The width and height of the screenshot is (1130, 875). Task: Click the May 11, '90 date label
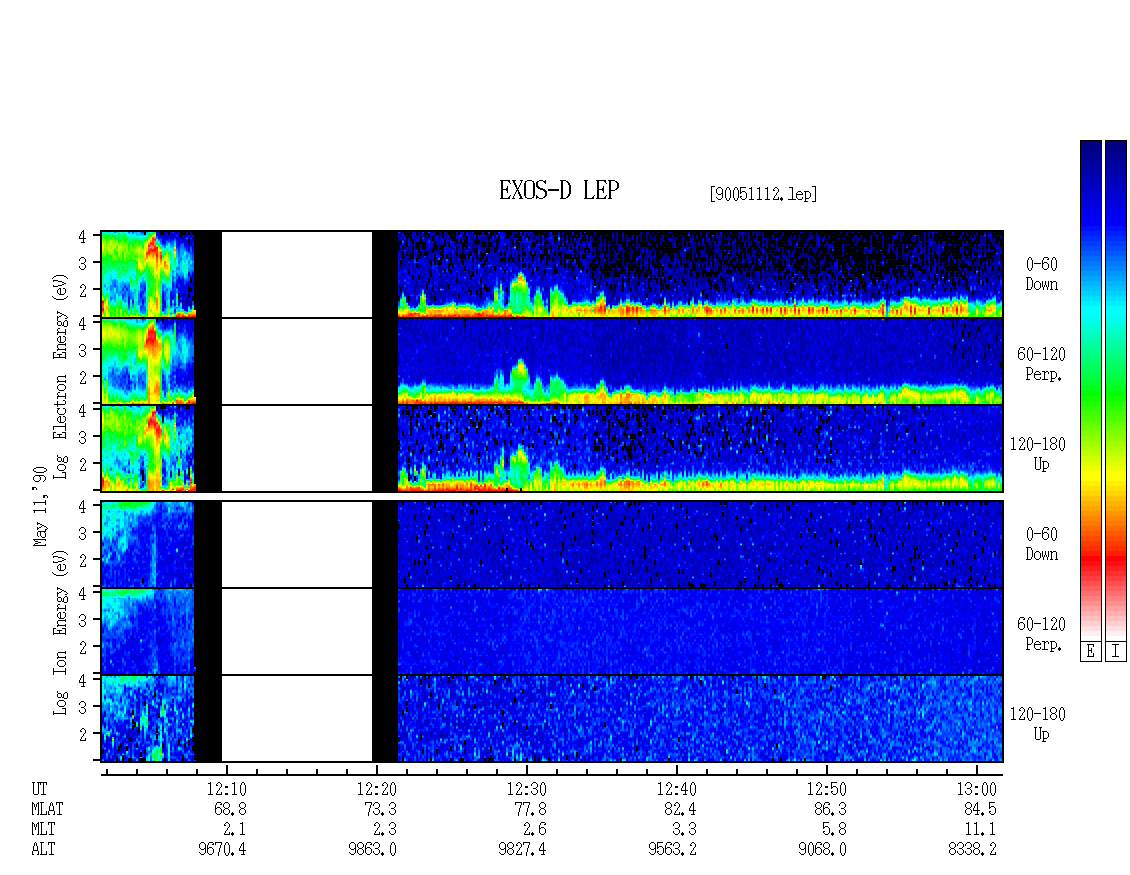pyautogui.click(x=40, y=507)
